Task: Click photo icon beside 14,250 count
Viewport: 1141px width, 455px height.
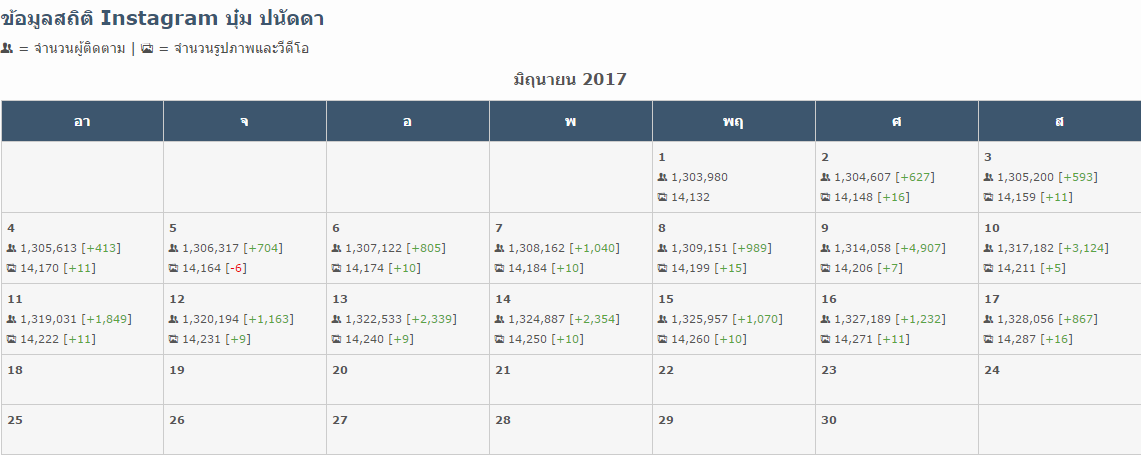Action: (499, 339)
